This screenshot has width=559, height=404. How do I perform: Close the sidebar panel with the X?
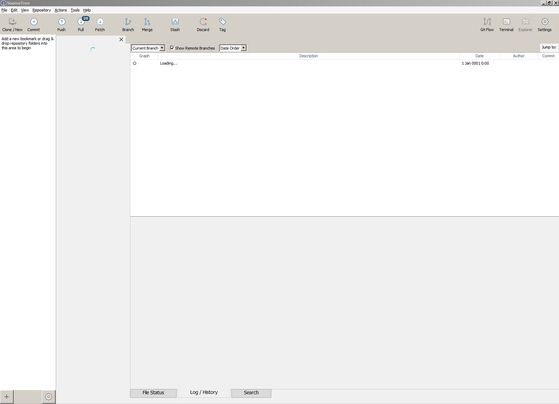click(x=121, y=40)
